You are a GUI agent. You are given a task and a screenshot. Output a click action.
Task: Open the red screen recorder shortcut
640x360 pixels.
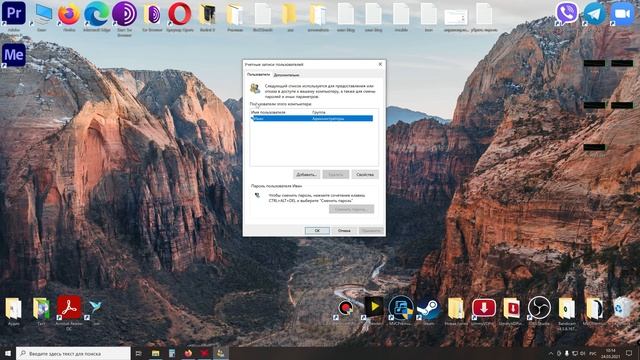coord(346,308)
